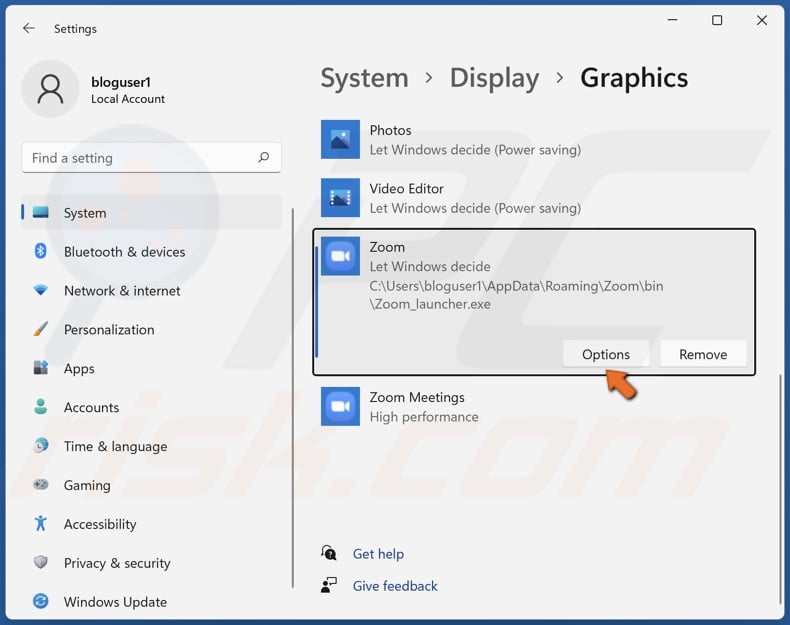The height and width of the screenshot is (625, 790).
Task: Click the Photos app icon
Action: point(341,140)
